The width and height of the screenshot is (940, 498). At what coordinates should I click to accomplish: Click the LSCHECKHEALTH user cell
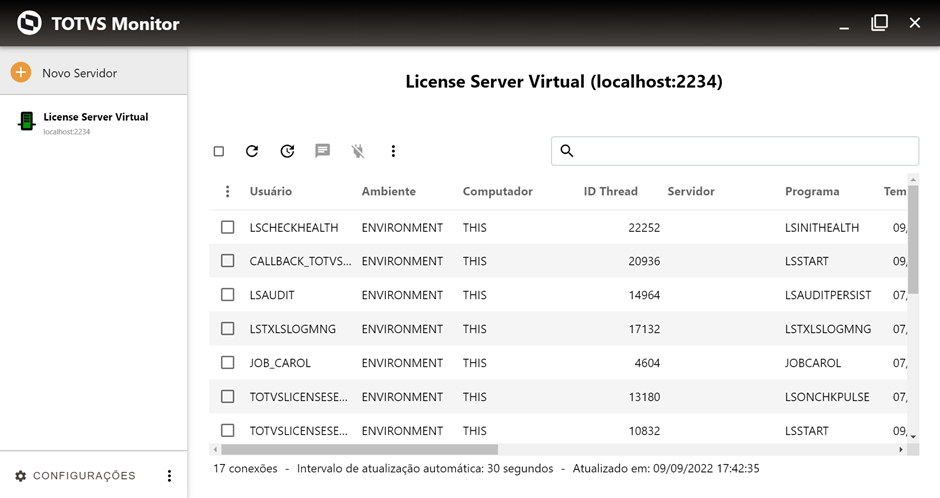pyautogui.click(x=294, y=228)
